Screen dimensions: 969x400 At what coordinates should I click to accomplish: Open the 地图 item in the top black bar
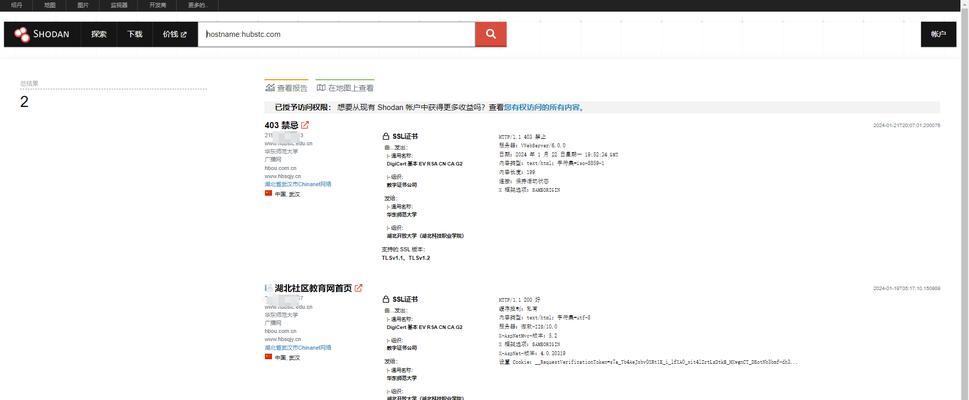click(49, 5)
